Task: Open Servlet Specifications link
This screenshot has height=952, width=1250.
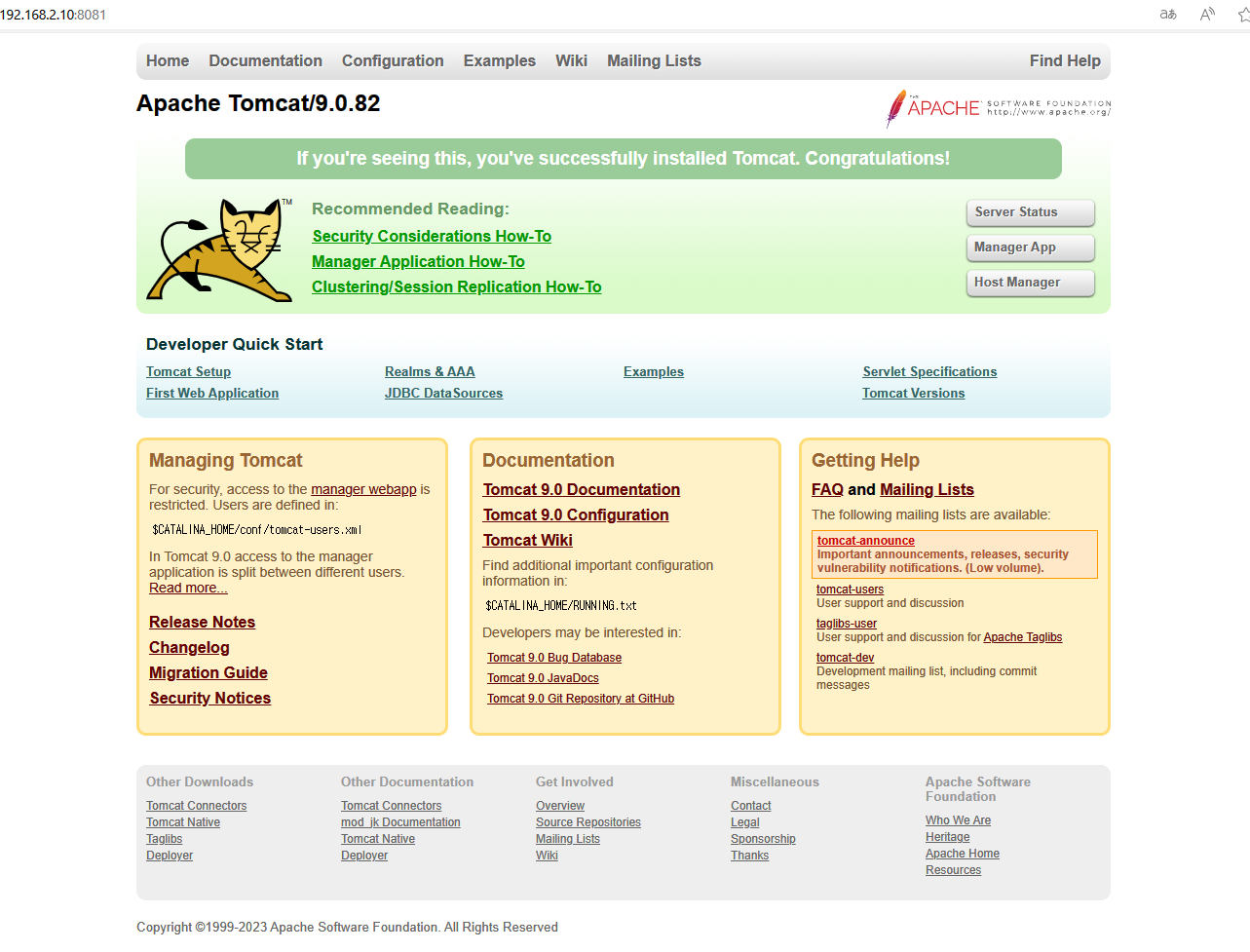Action: point(929,371)
